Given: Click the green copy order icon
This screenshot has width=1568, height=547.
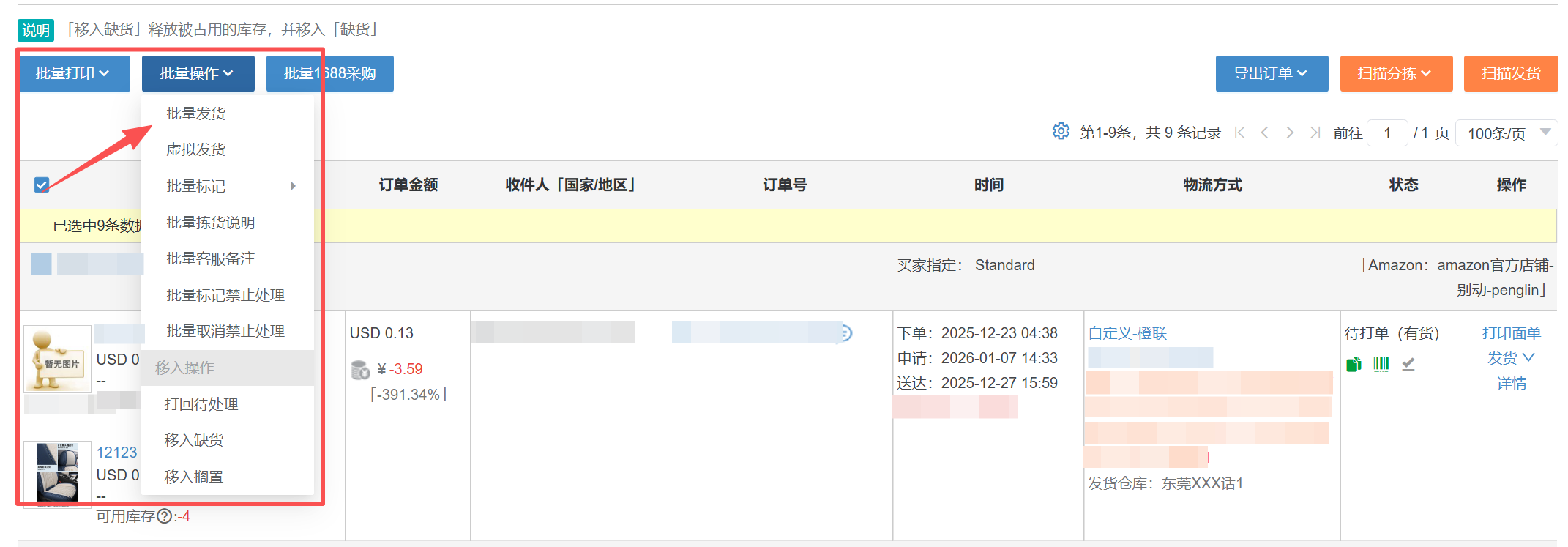Looking at the screenshot, I should click(x=1354, y=364).
